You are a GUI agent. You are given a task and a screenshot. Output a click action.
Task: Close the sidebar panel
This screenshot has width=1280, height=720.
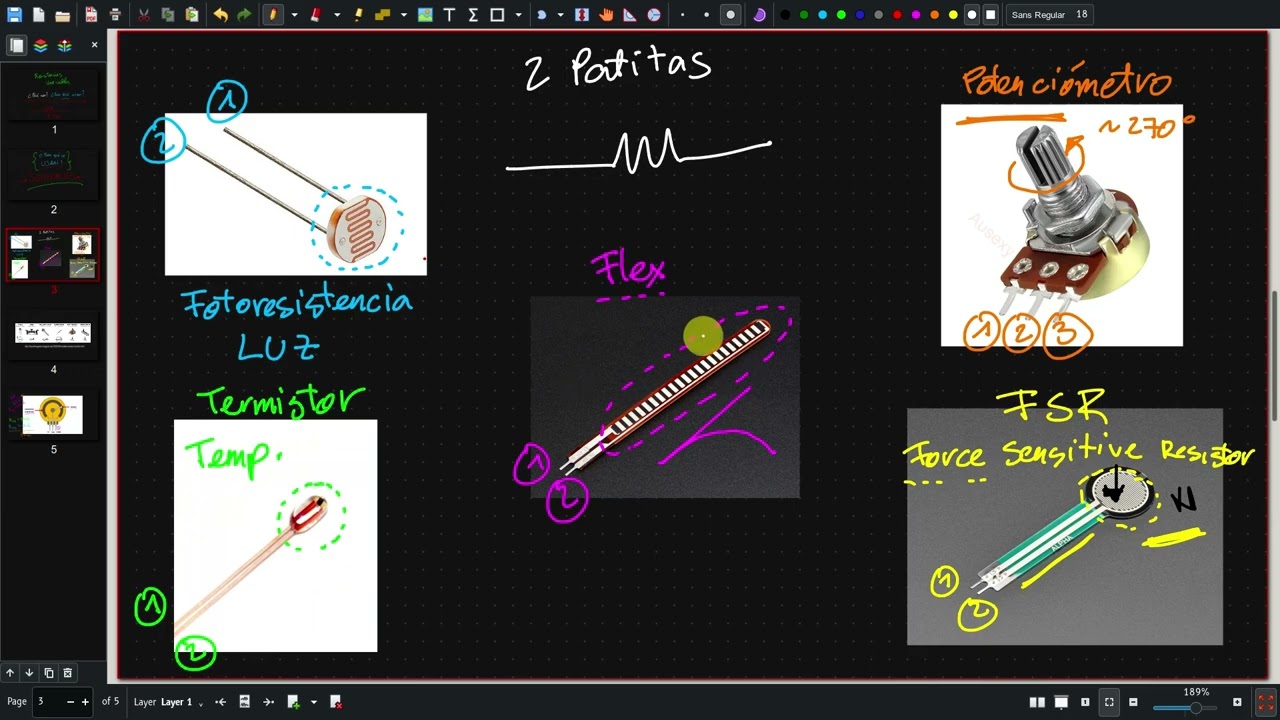(94, 45)
